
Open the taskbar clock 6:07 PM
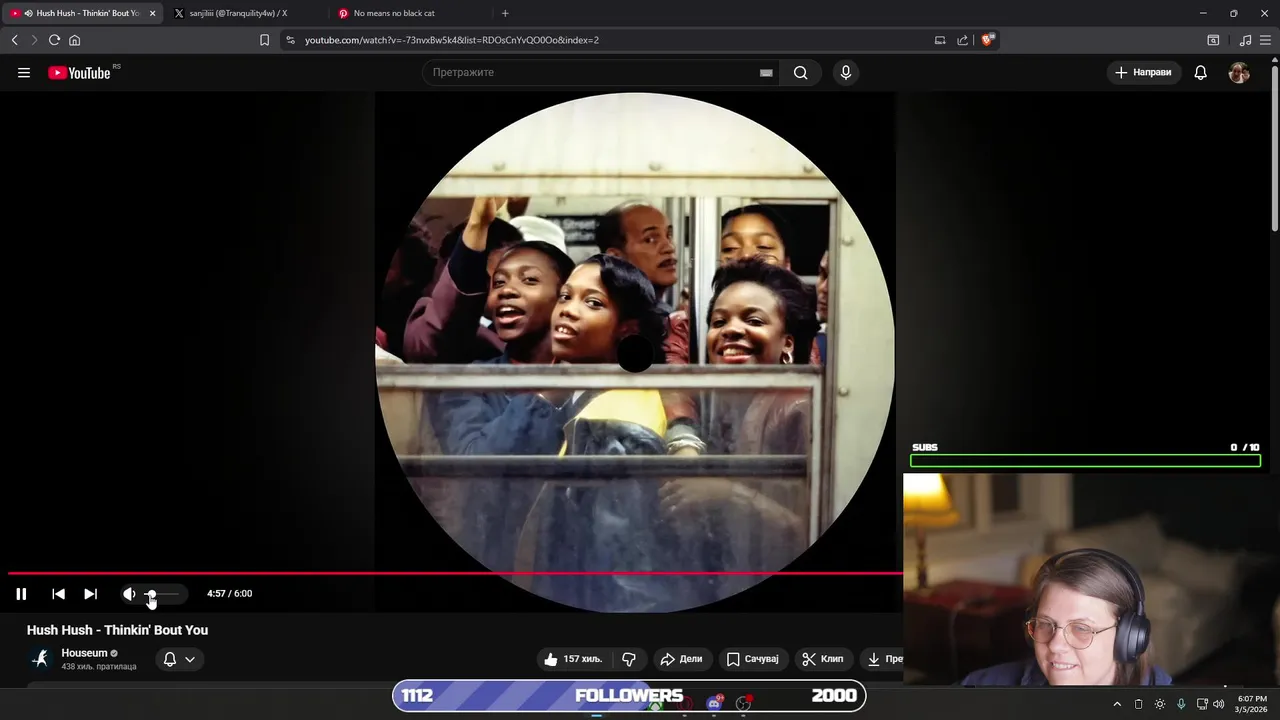point(1252,704)
